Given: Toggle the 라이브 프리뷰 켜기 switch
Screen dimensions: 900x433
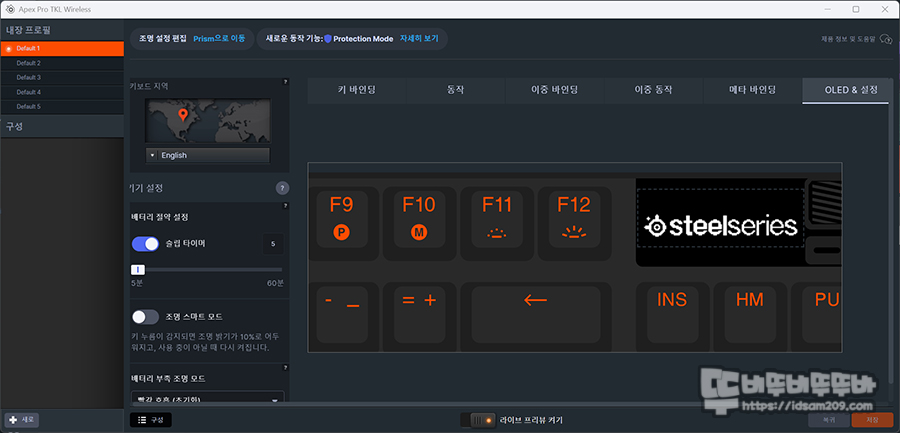Looking at the screenshot, I should (x=478, y=420).
